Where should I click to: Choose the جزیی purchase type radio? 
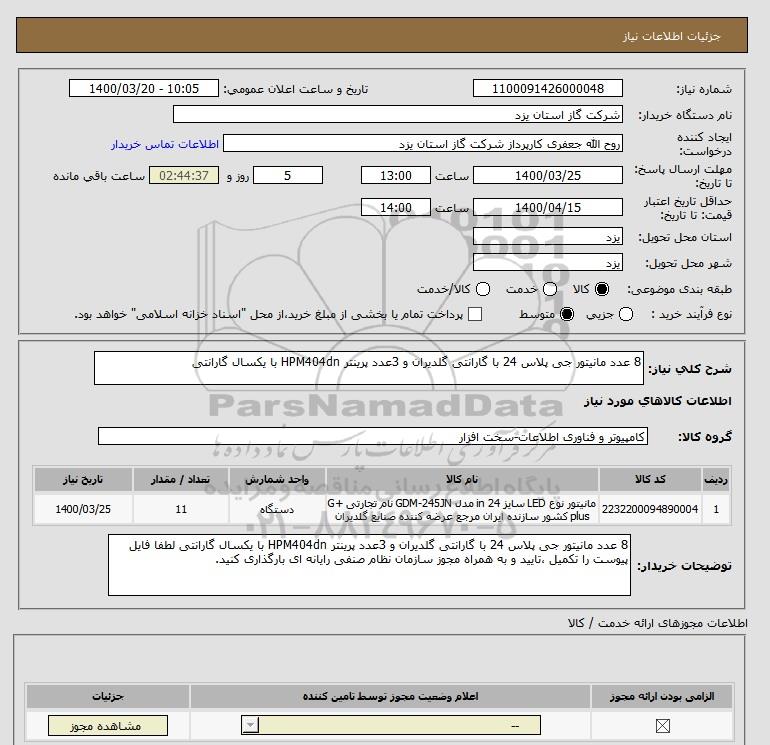pyautogui.click(x=626, y=314)
